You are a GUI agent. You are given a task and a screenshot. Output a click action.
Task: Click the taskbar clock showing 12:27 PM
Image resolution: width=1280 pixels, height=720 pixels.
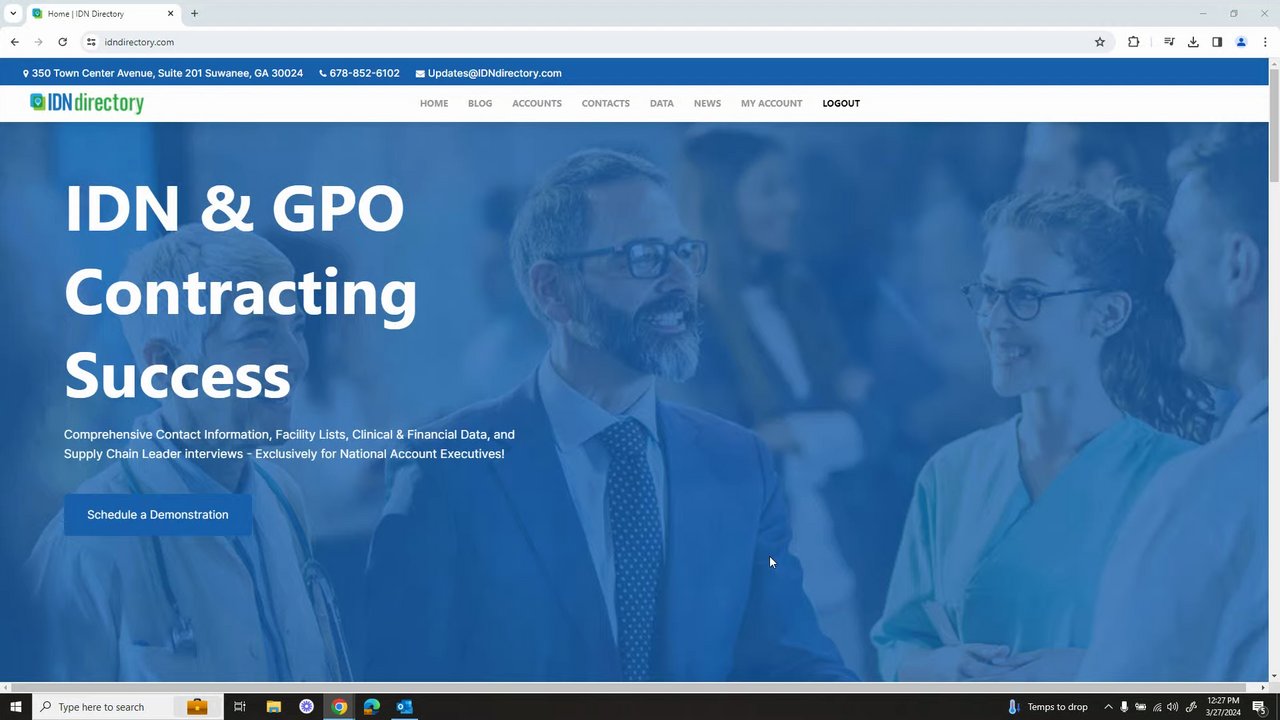[x=1223, y=707]
